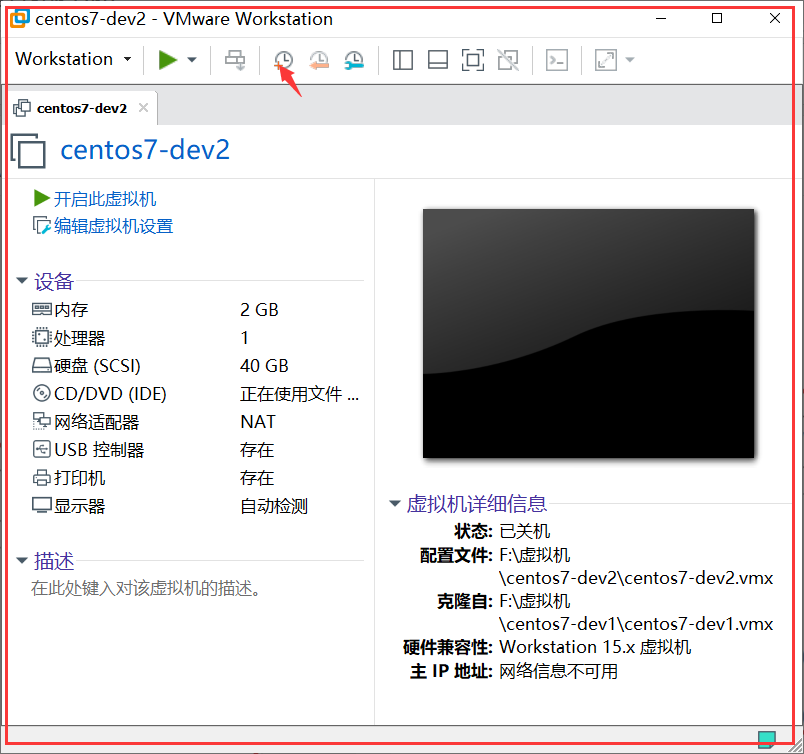Toggle the thumbnail bar view icon
The width and height of the screenshot is (804, 754).
pos(438,60)
